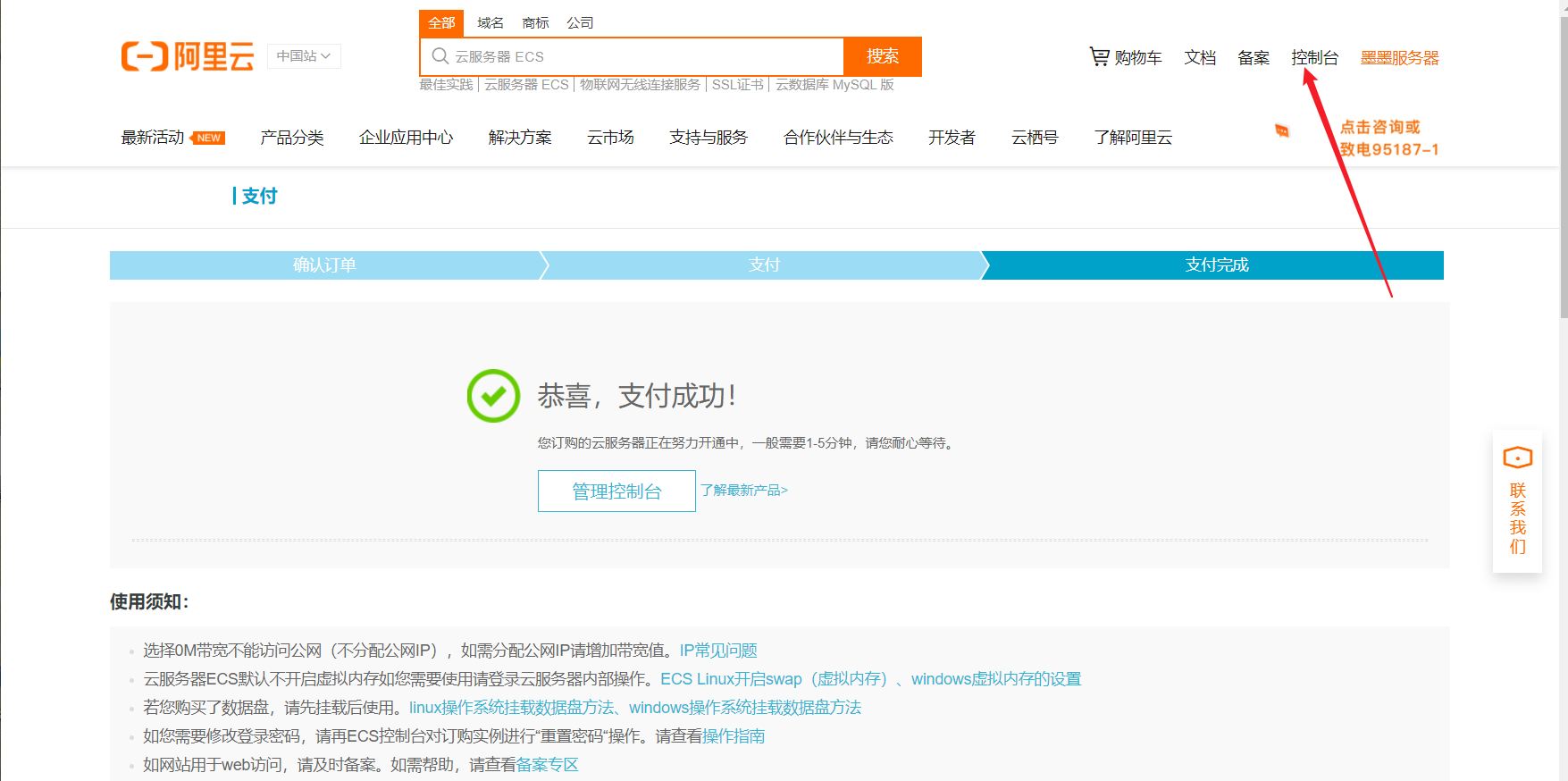Click the search magnifier icon
Image resolution: width=1568 pixels, height=781 pixels.
tap(440, 56)
